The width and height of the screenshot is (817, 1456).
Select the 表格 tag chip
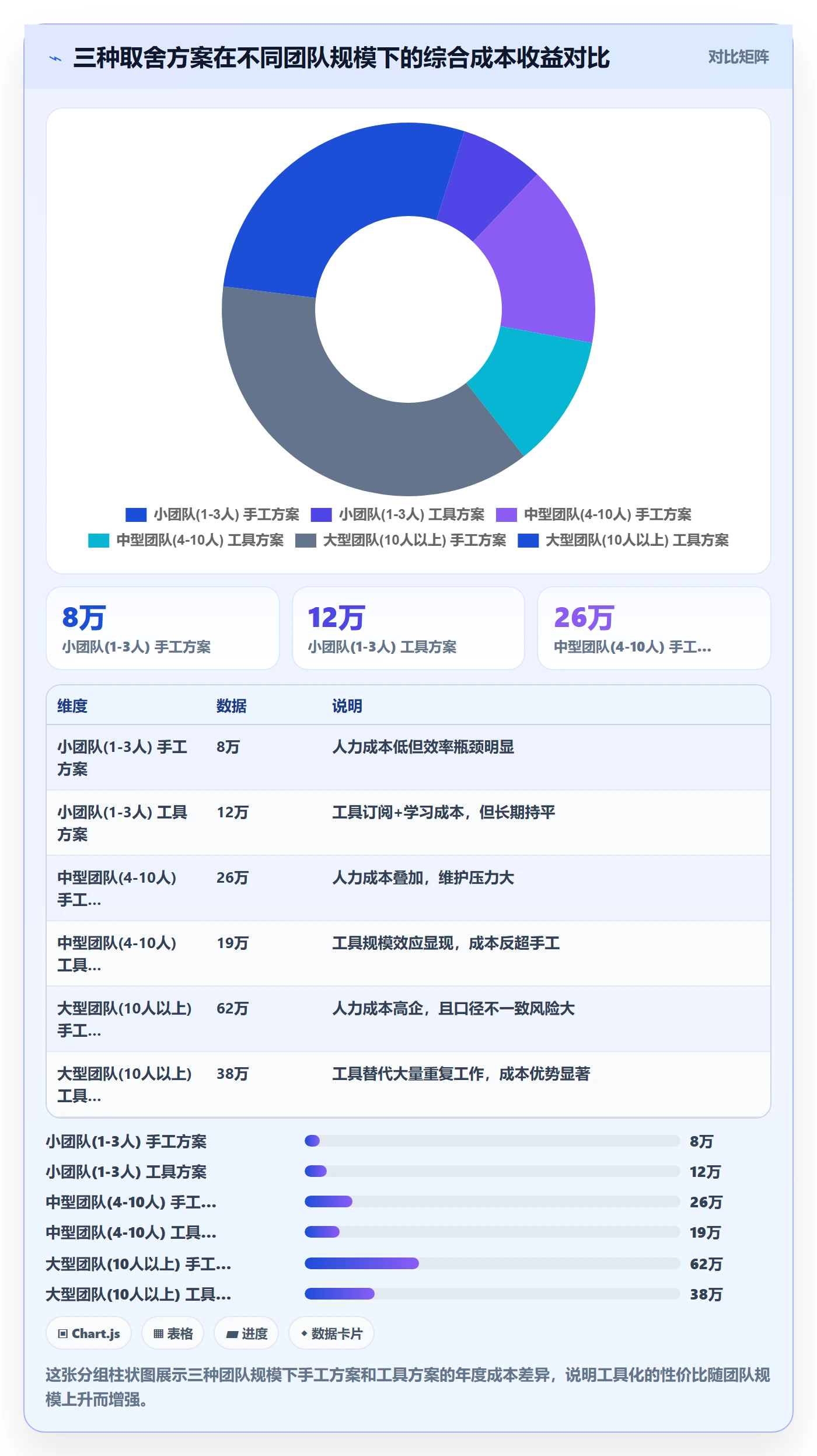[173, 1333]
